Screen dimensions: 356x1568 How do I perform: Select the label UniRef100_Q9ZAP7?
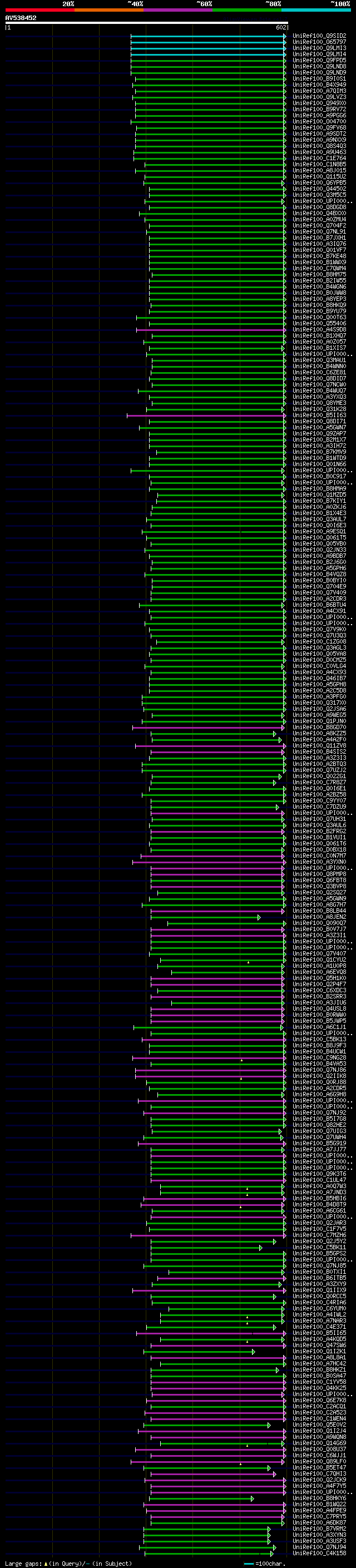[x=319, y=433]
